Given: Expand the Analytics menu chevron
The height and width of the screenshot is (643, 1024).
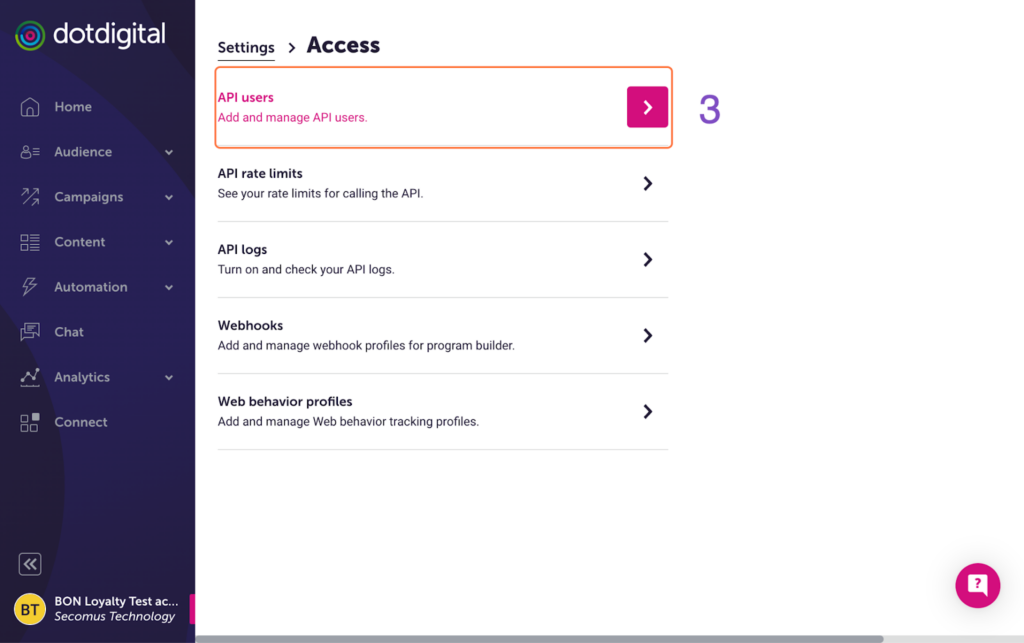Looking at the screenshot, I should coord(169,377).
